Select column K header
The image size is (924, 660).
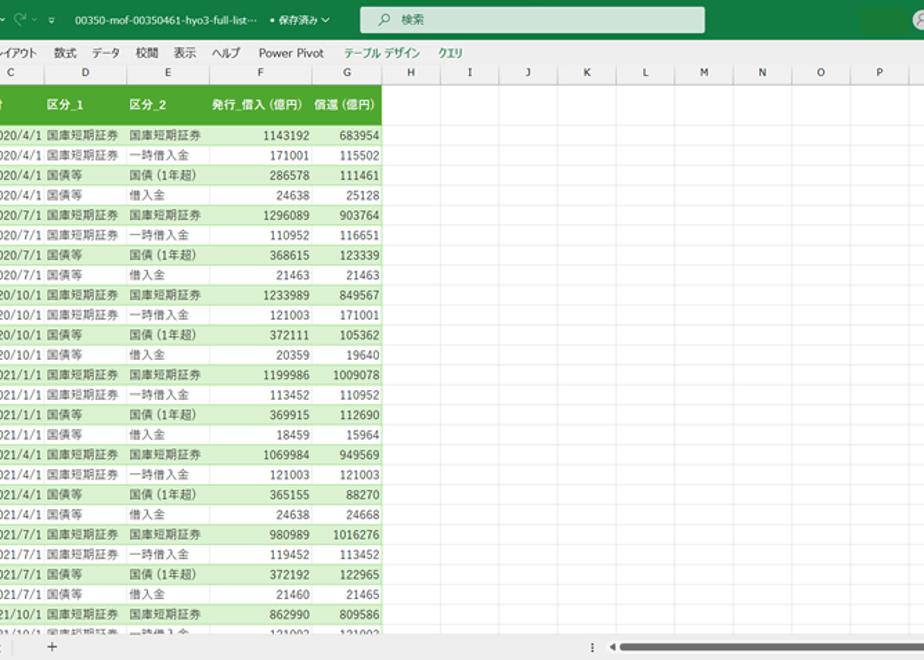point(587,72)
